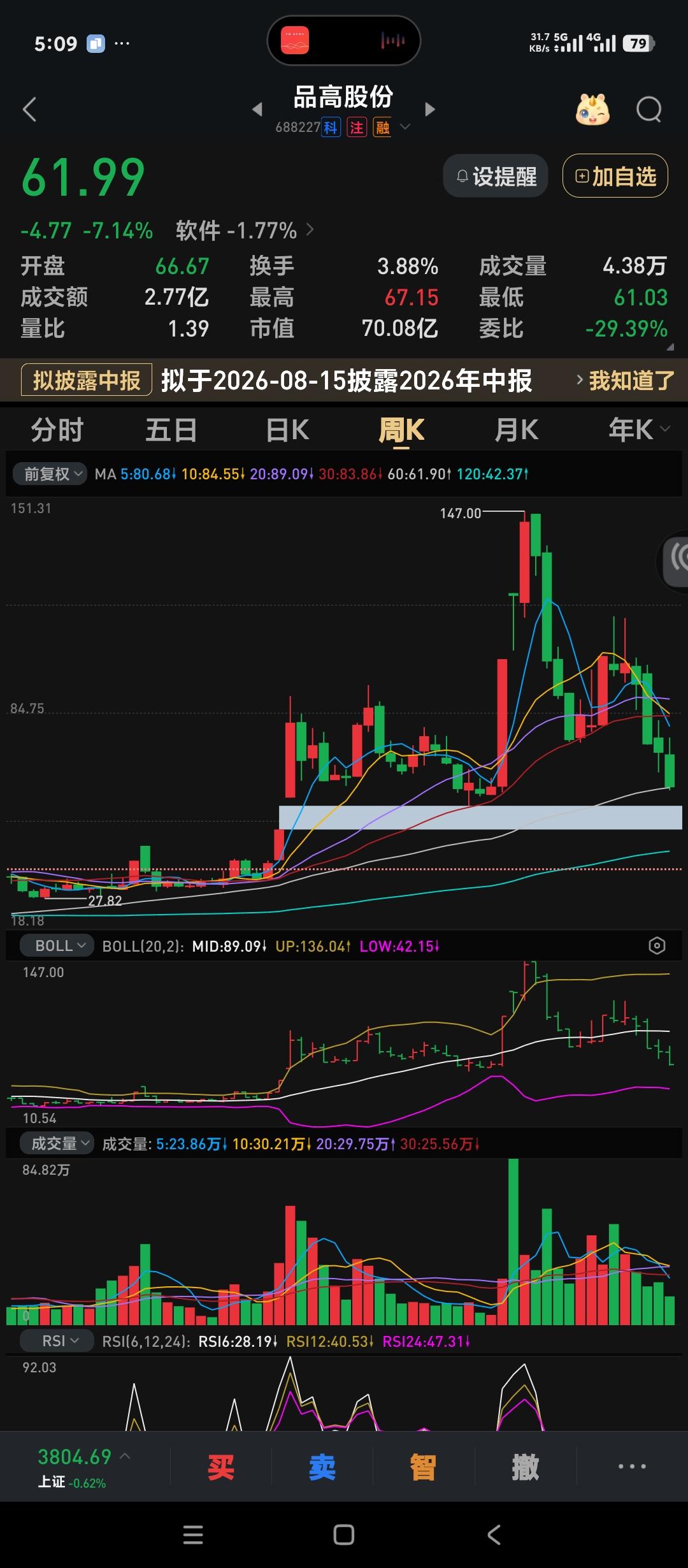Set a price alert with 设提醒
The image size is (688, 1568).
coord(496,176)
